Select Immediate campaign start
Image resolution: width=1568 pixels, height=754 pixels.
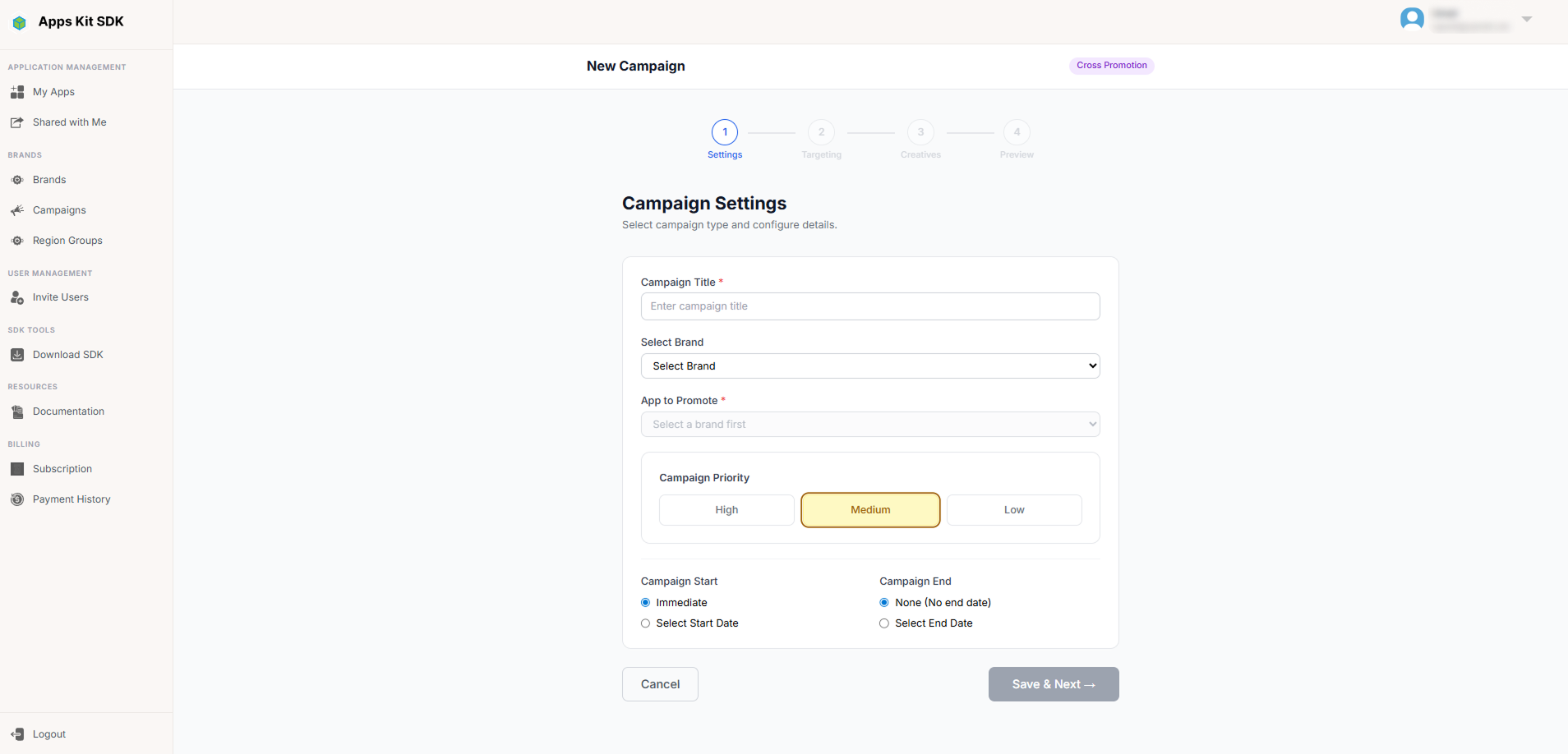[646, 603]
